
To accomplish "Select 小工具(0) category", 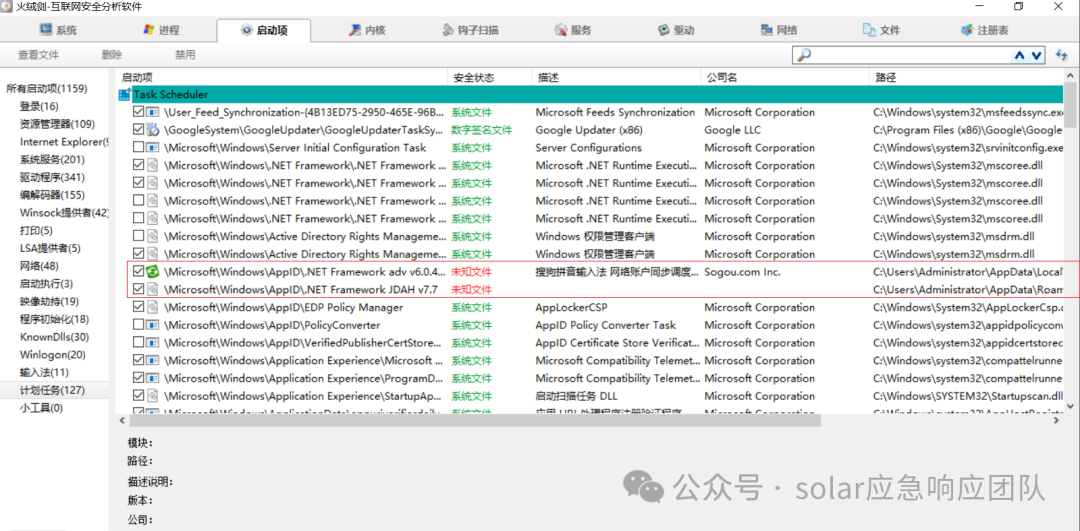I will click(x=41, y=408).
